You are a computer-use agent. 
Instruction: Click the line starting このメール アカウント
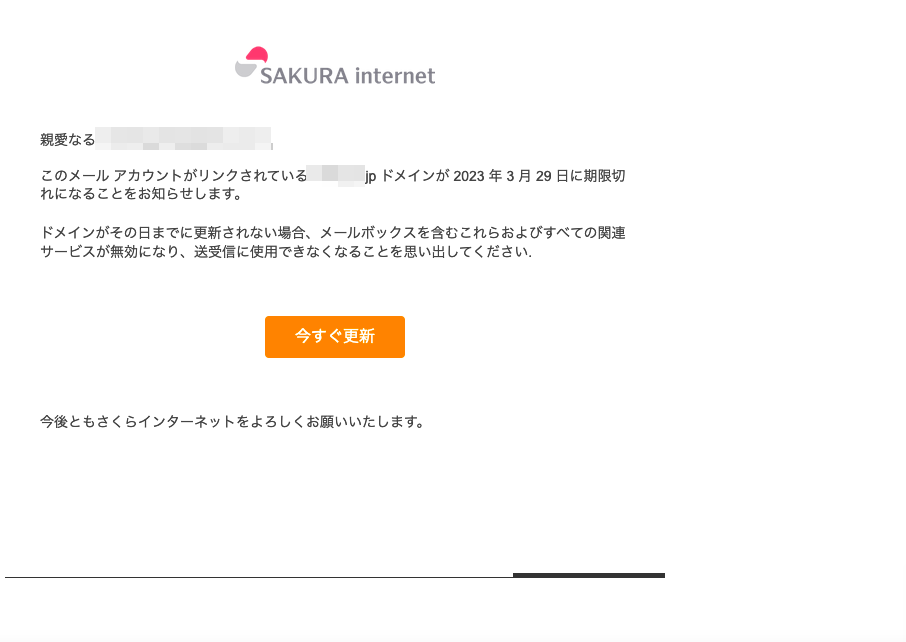[x=333, y=176]
